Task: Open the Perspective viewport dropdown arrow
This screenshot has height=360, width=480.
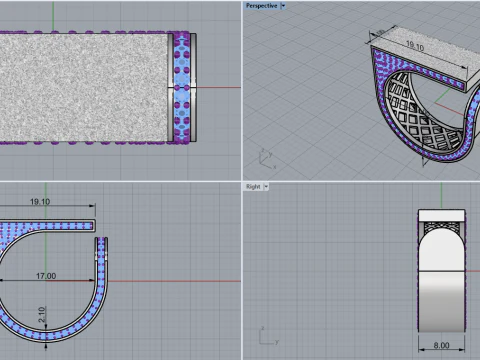Action: [283, 6]
